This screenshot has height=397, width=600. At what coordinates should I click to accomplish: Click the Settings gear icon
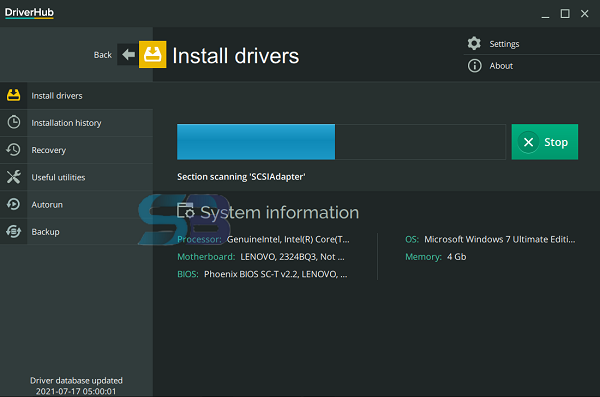tap(474, 43)
